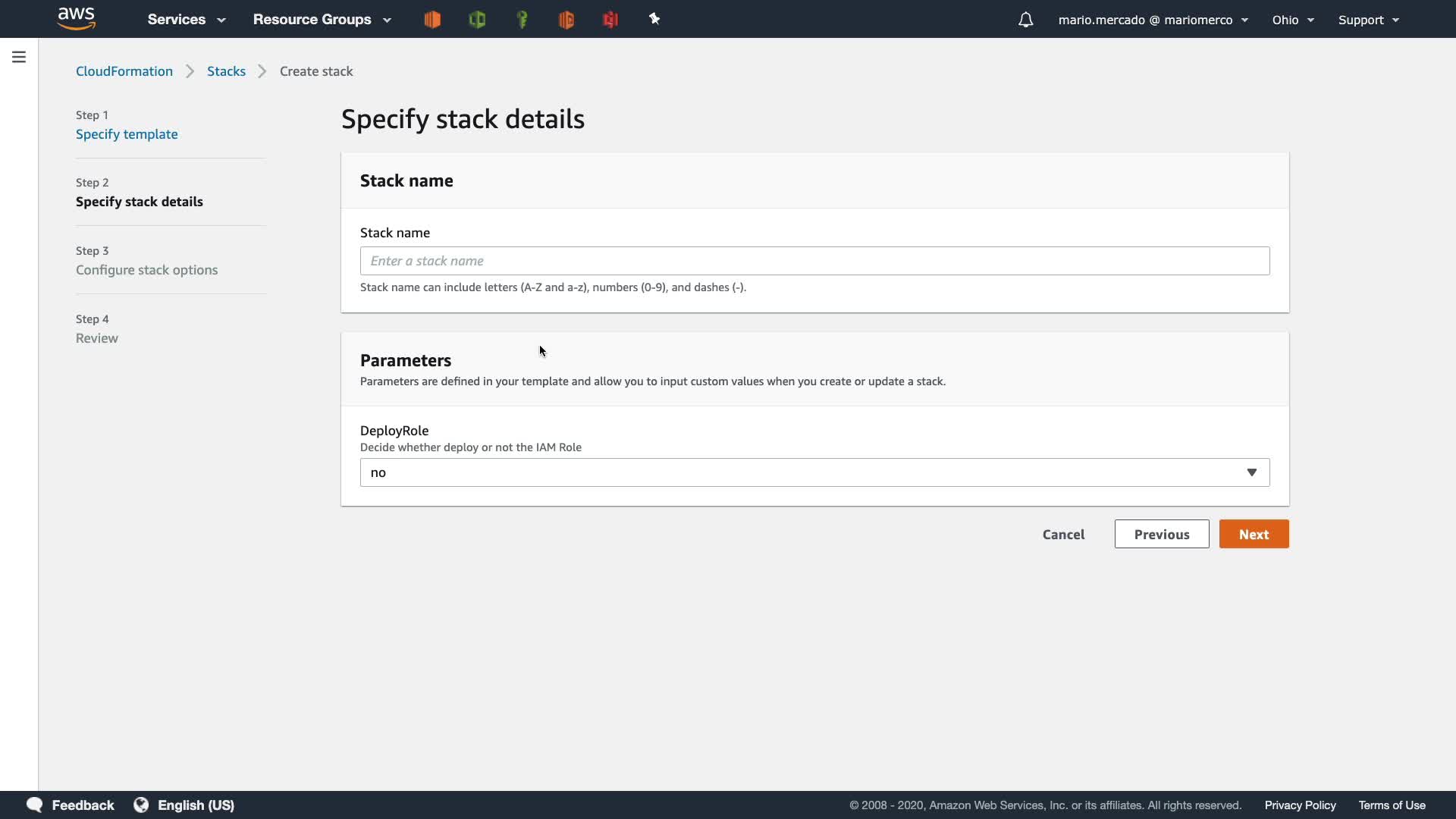This screenshot has height=819, width=1456.
Task: Expand the Ohio region selector
Action: point(1293,20)
